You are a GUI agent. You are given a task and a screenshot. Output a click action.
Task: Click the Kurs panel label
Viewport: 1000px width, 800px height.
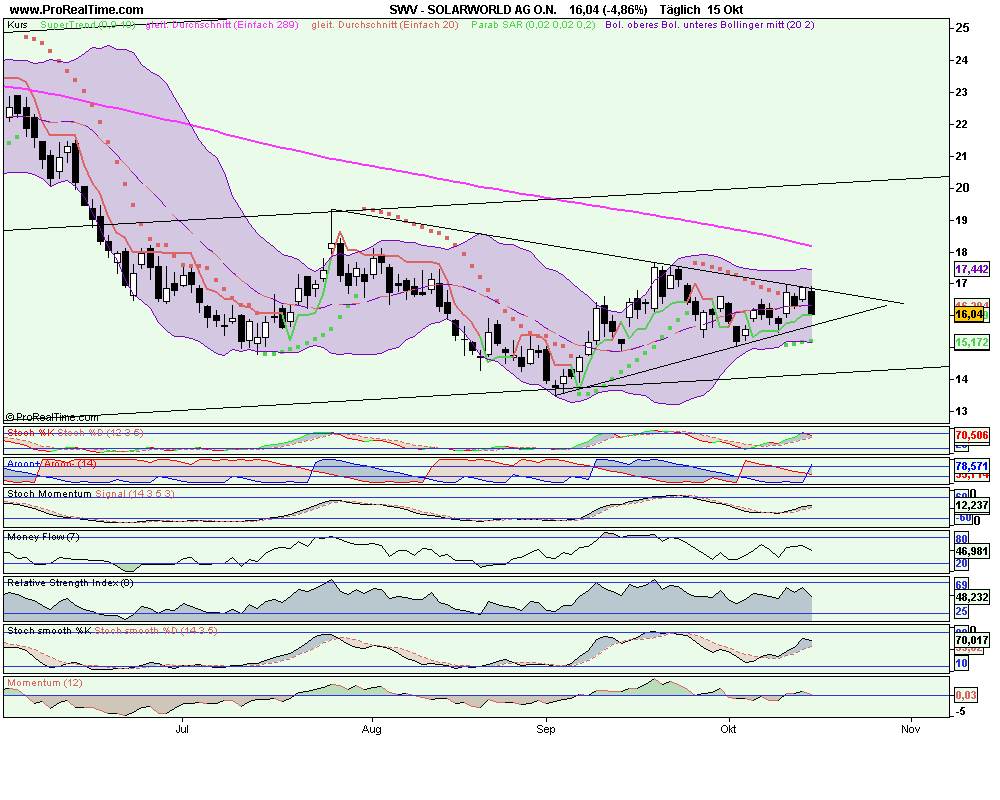[x=17, y=25]
